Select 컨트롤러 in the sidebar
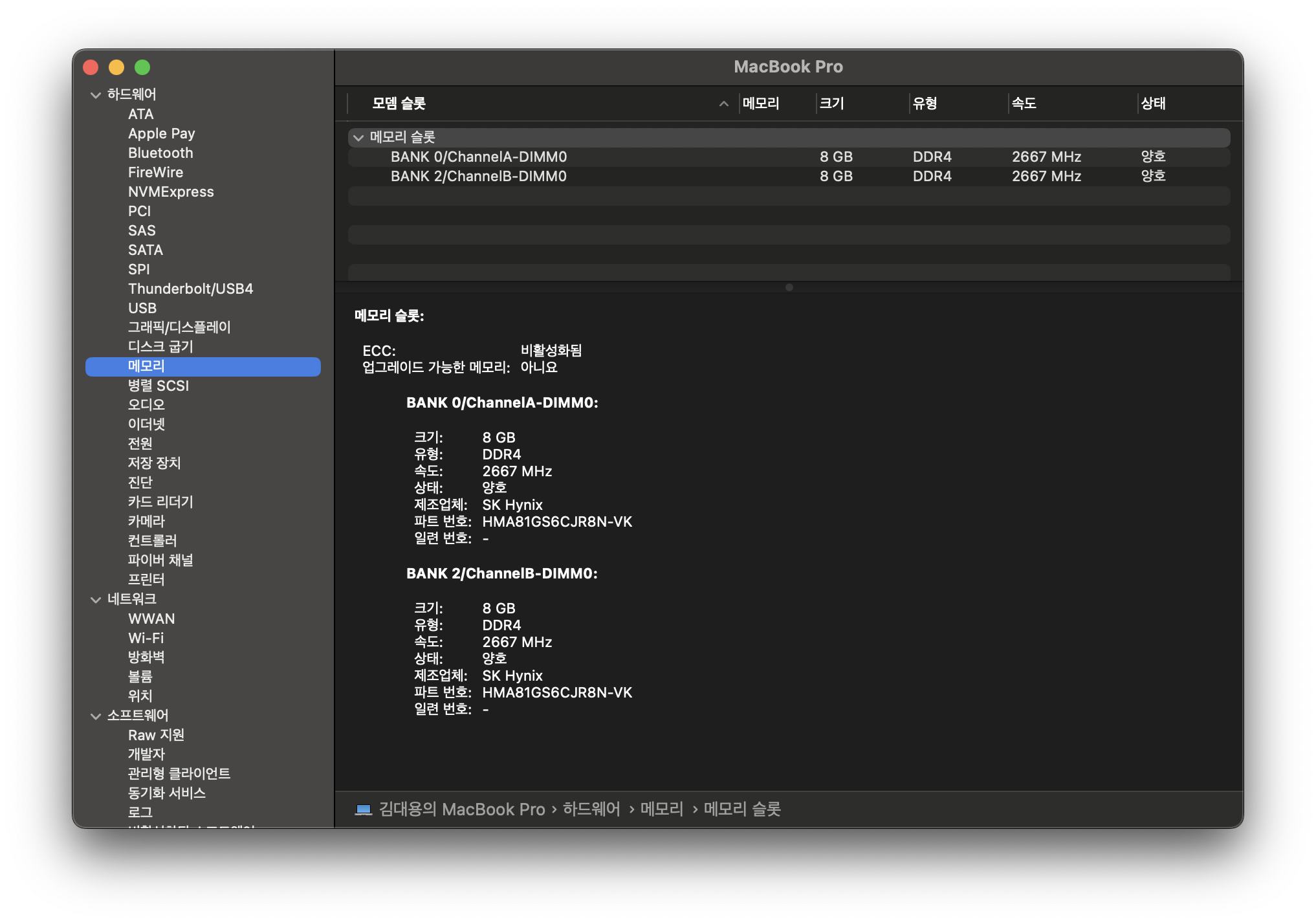Viewport: 1316px width, 924px height. (153, 541)
